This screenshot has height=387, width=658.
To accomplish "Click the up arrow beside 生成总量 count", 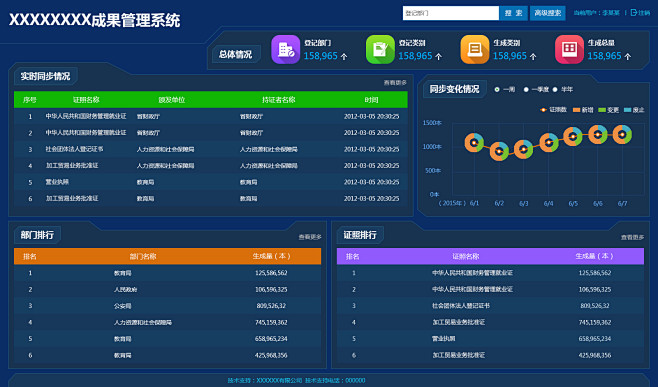I will (627, 56).
